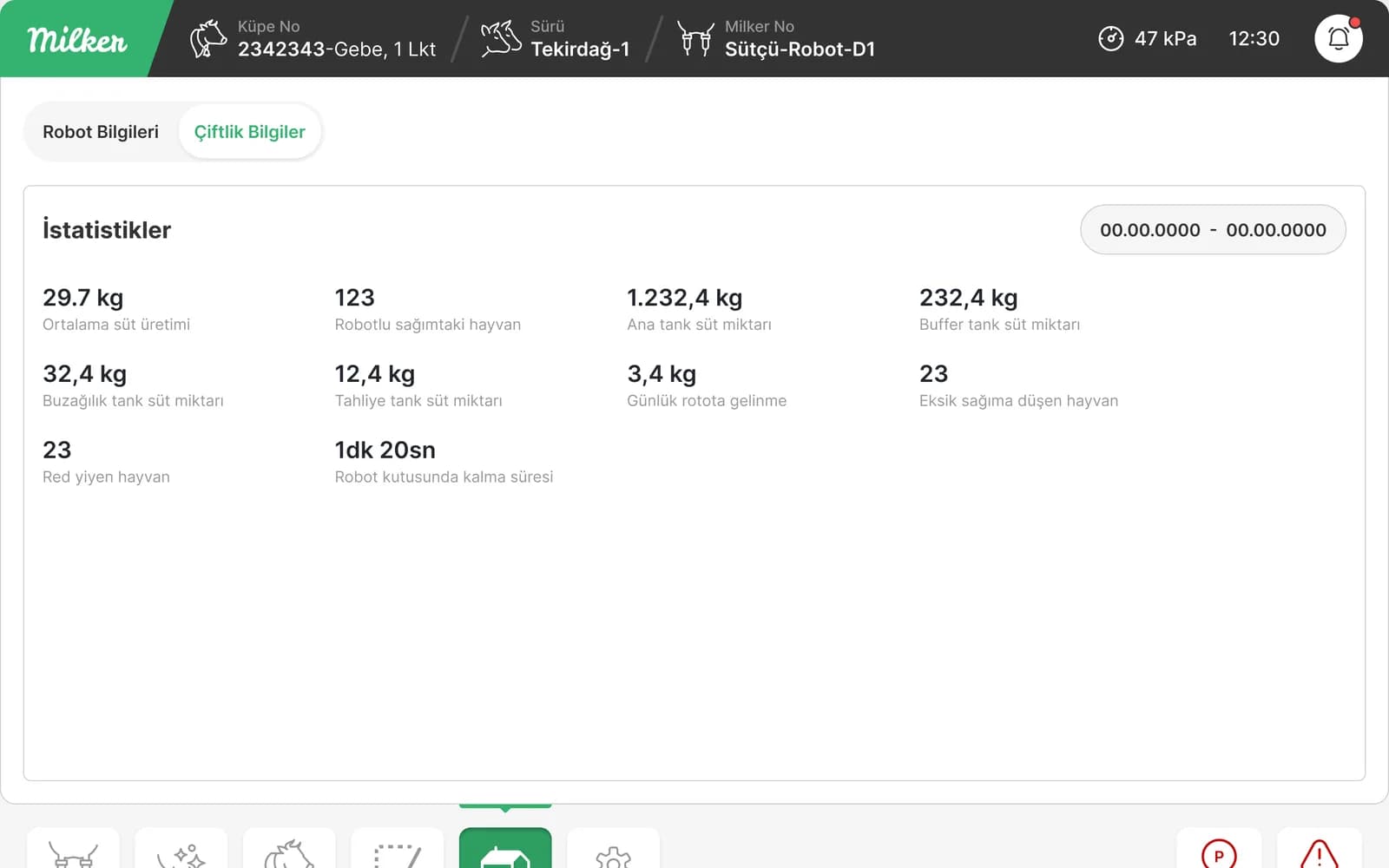This screenshot has height=868, width=1389.
Task: Click the red warning triangle button
Action: (x=1319, y=848)
